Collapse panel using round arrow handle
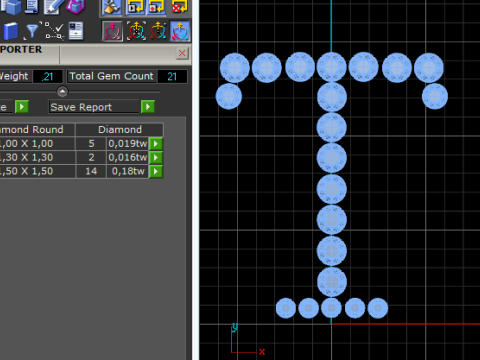 (62, 91)
